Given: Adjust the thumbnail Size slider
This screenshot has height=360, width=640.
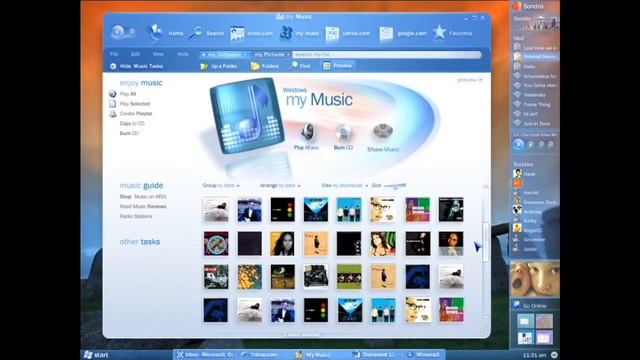Looking at the screenshot, I should tap(395, 186).
